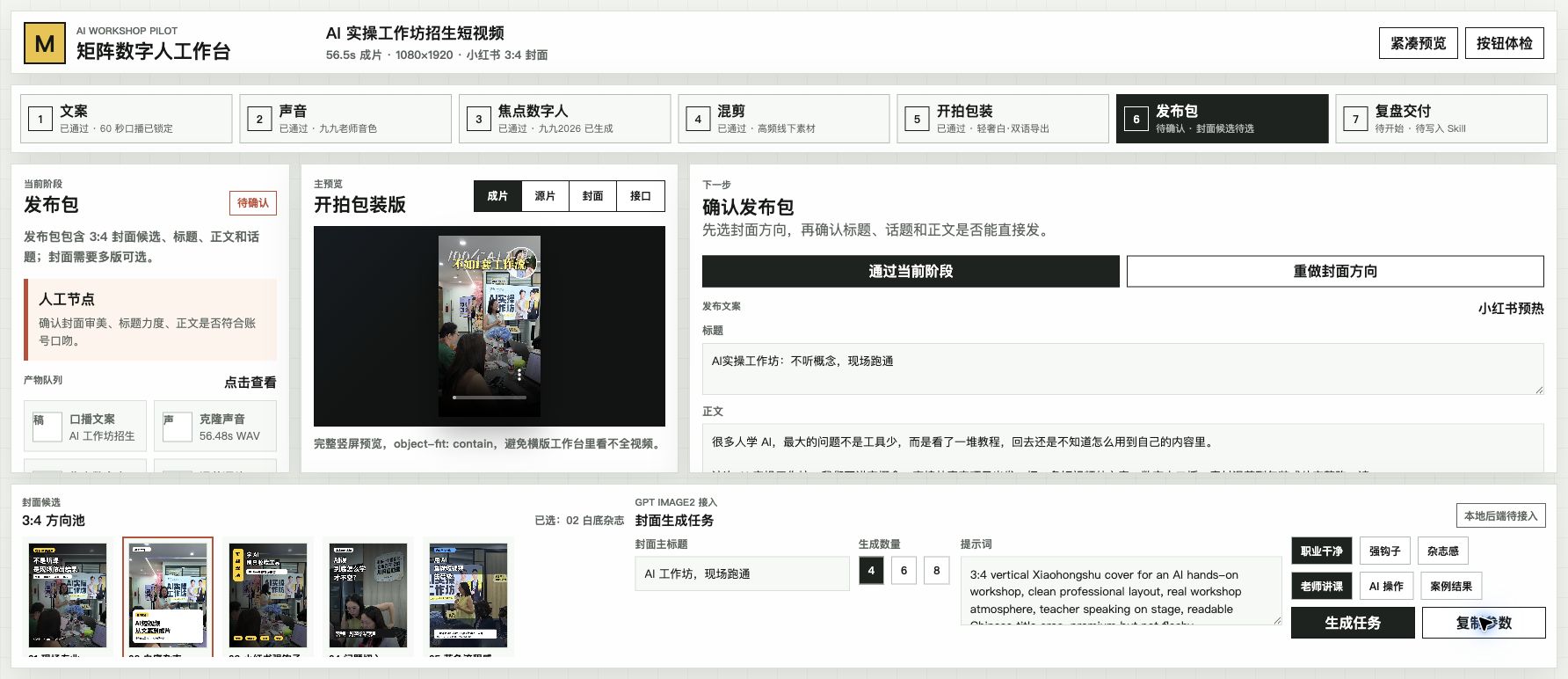Screen dimensions: 1568x679
Task: Click '已选：02 白底杂志' text
Action: point(579,521)
